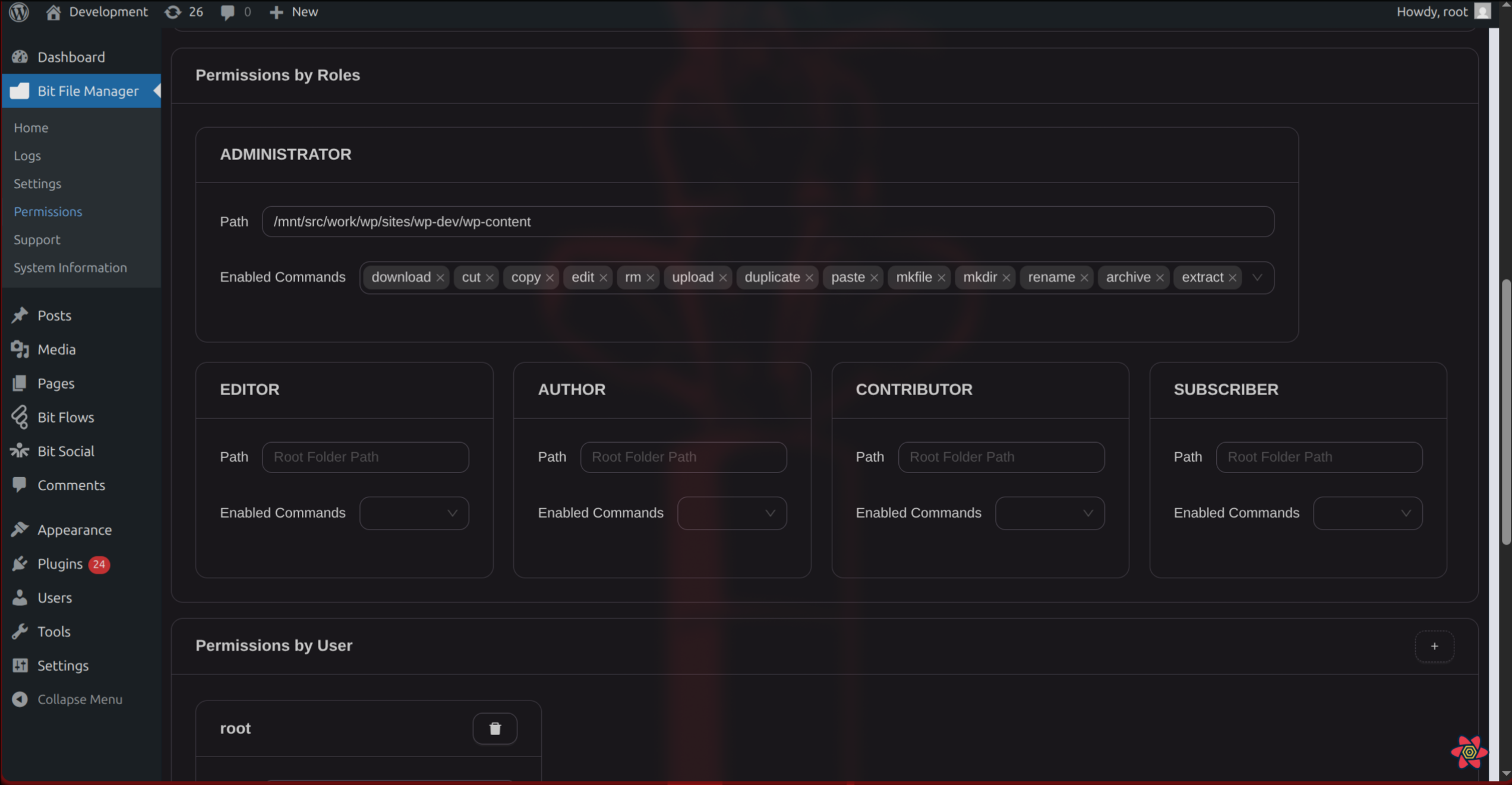
Task: Delete root user permissions with the trash icon
Action: [495, 728]
